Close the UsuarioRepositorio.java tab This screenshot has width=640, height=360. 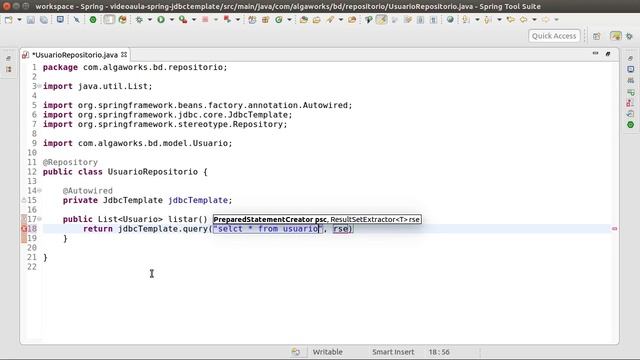(124, 54)
